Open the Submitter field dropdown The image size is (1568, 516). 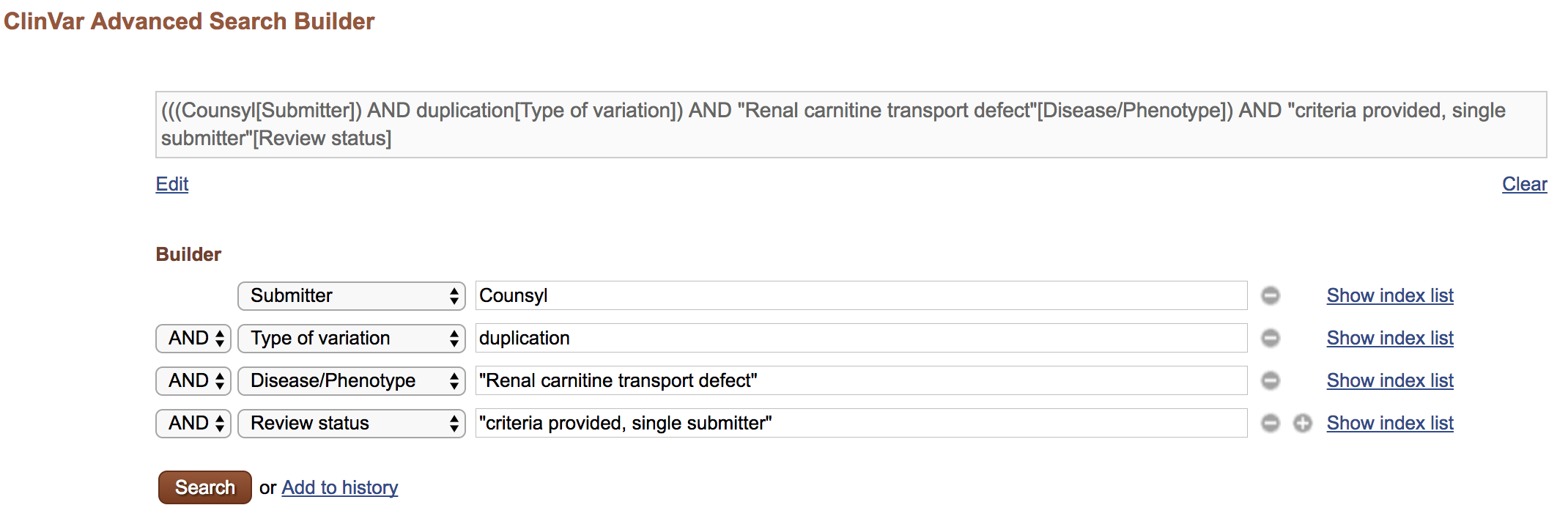(x=352, y=295)
